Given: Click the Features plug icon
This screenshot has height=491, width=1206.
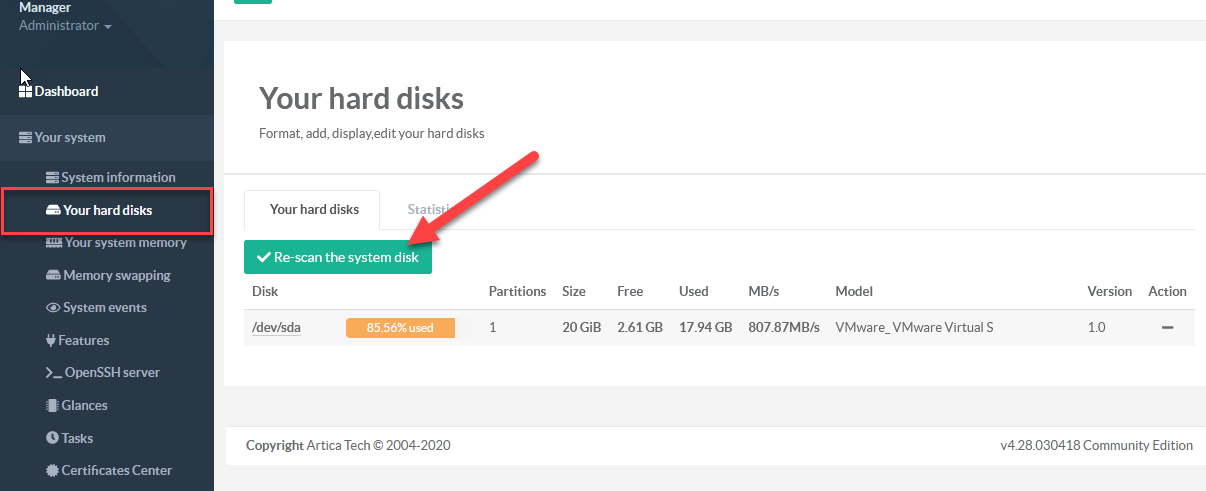Looking at the screenshot, I should pyautogui.click(x=51, y=340).
